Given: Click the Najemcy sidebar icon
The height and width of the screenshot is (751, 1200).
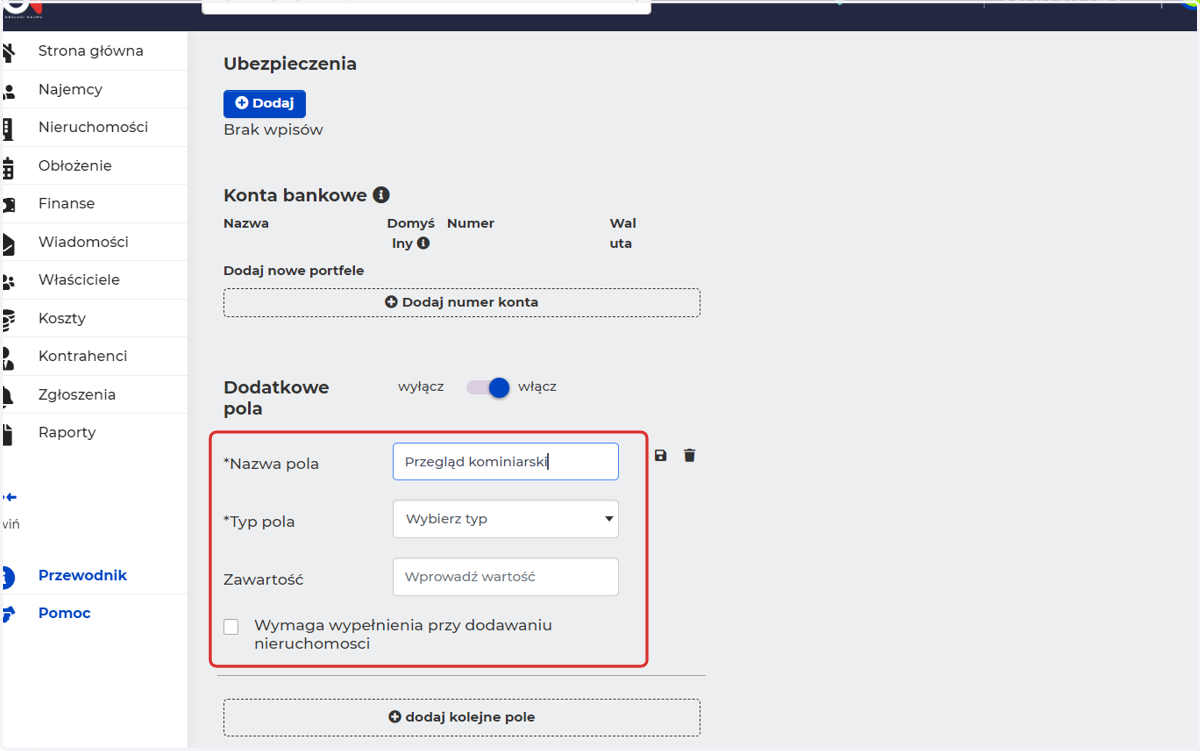Looking at the screenshot, I should pos(8,90).
